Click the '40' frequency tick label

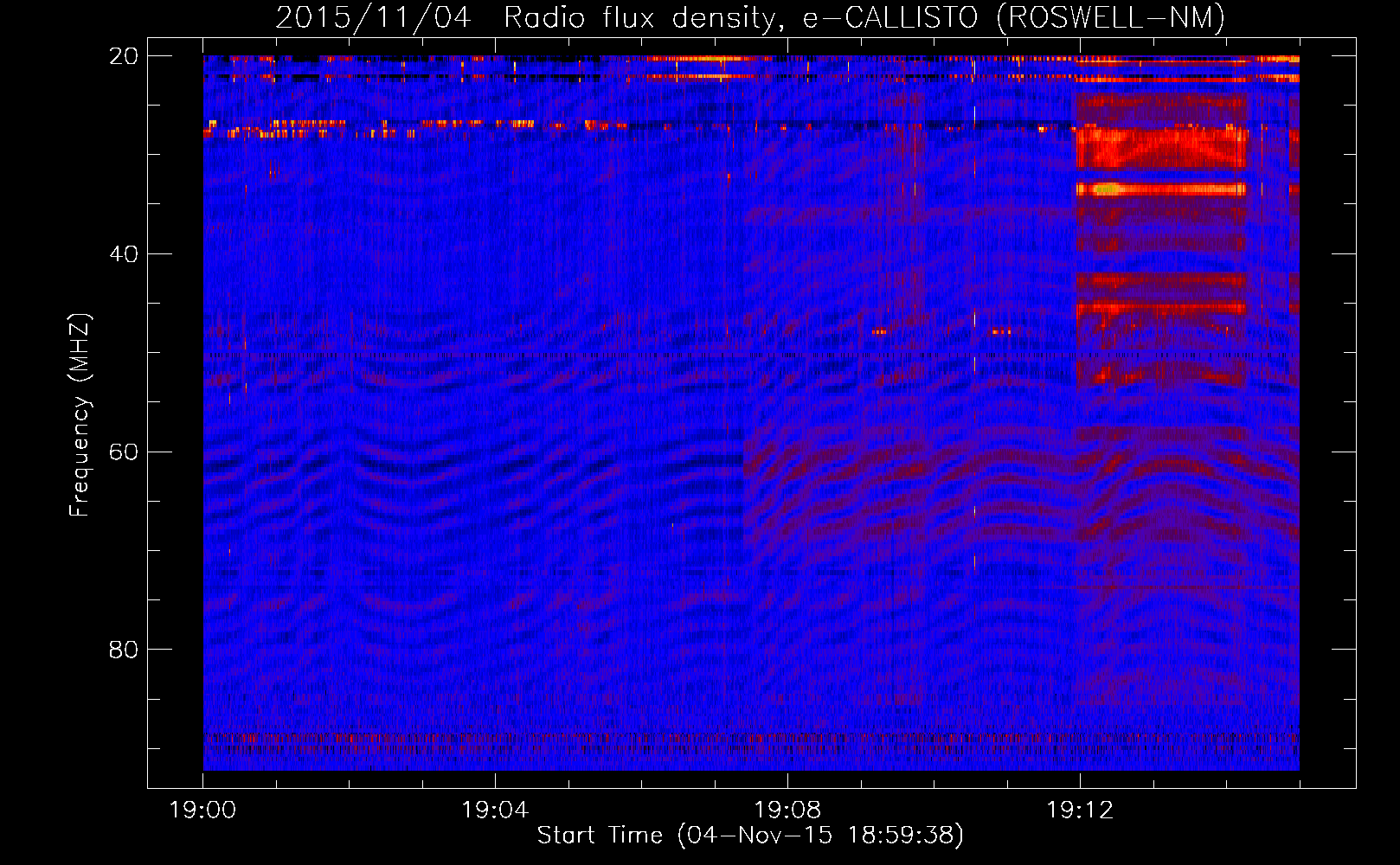tap(124, 254)
